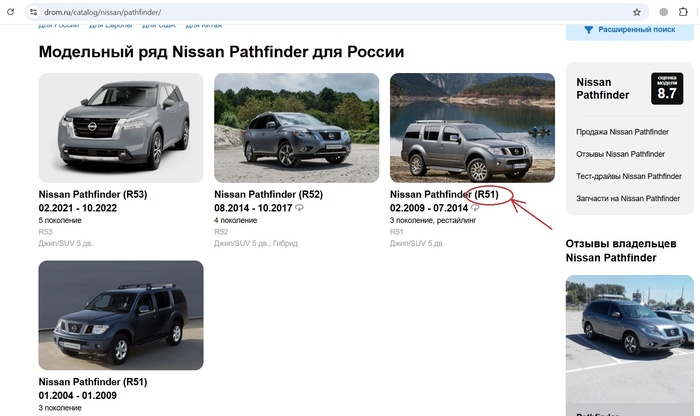The height and width of the screenshot is (416, 700).
Task: Select the gray Pathfinder R53 photo
Action: 121,127
